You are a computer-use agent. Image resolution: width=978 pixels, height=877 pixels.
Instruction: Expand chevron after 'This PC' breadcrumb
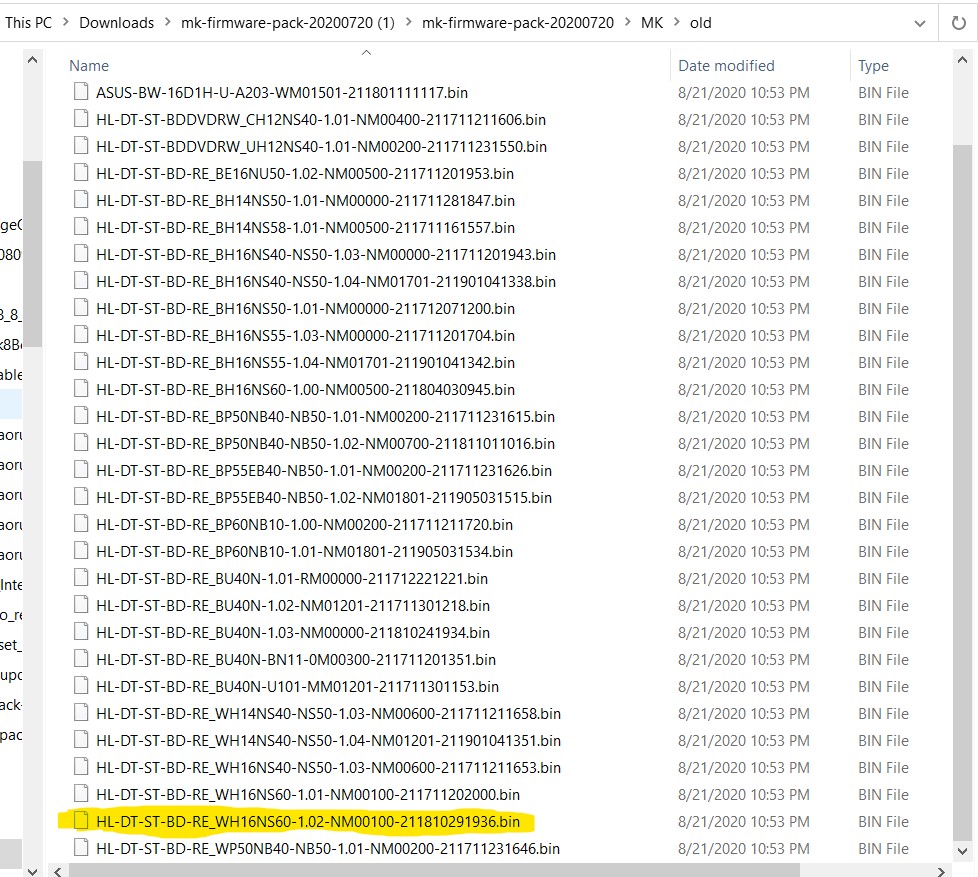click(65, 22)
